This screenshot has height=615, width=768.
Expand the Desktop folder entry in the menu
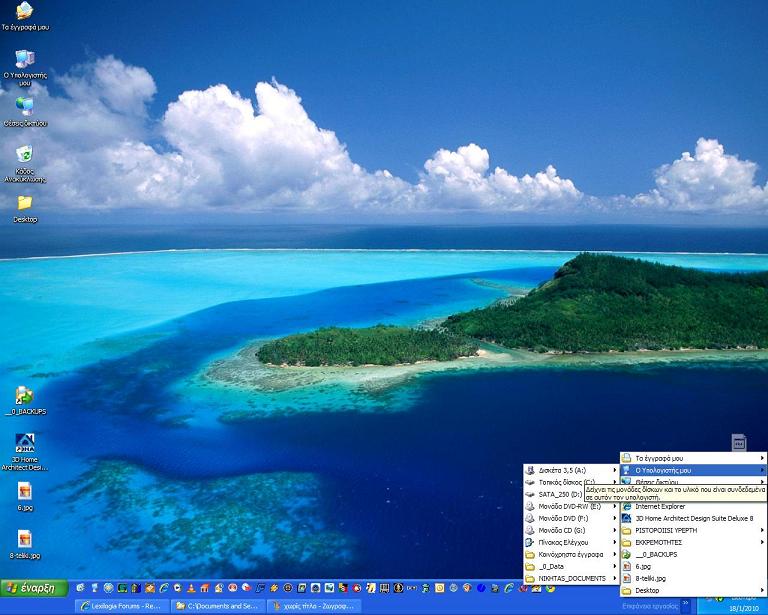click(x=694, y=591)
